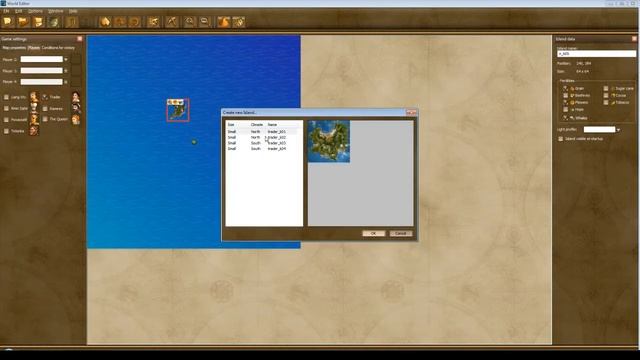Open the Player 2 dropdown
640x360 pixels.
[x=66, y=60]
